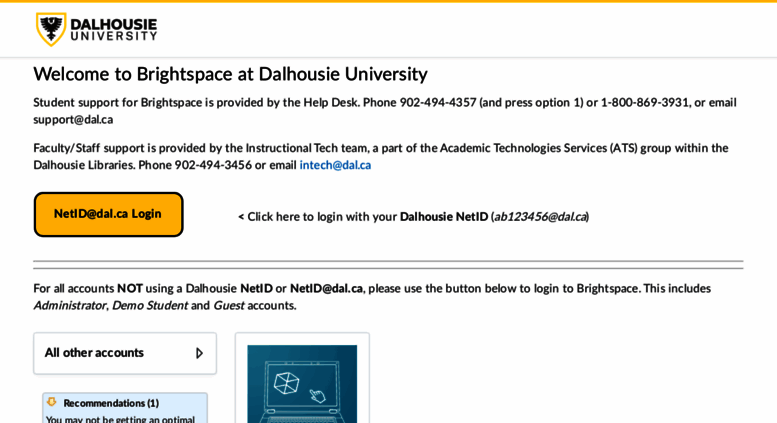Click the 902-494-3456 Instructional Tech phone number
The width and height of the screenshot is (777, 423).
pyautogui.click(x=213, y=165)
